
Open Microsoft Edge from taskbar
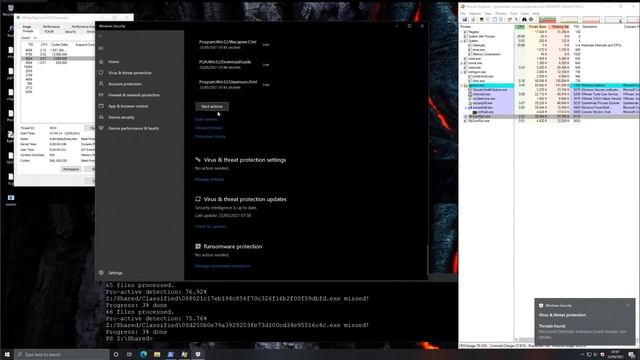[x=143, y=354]
